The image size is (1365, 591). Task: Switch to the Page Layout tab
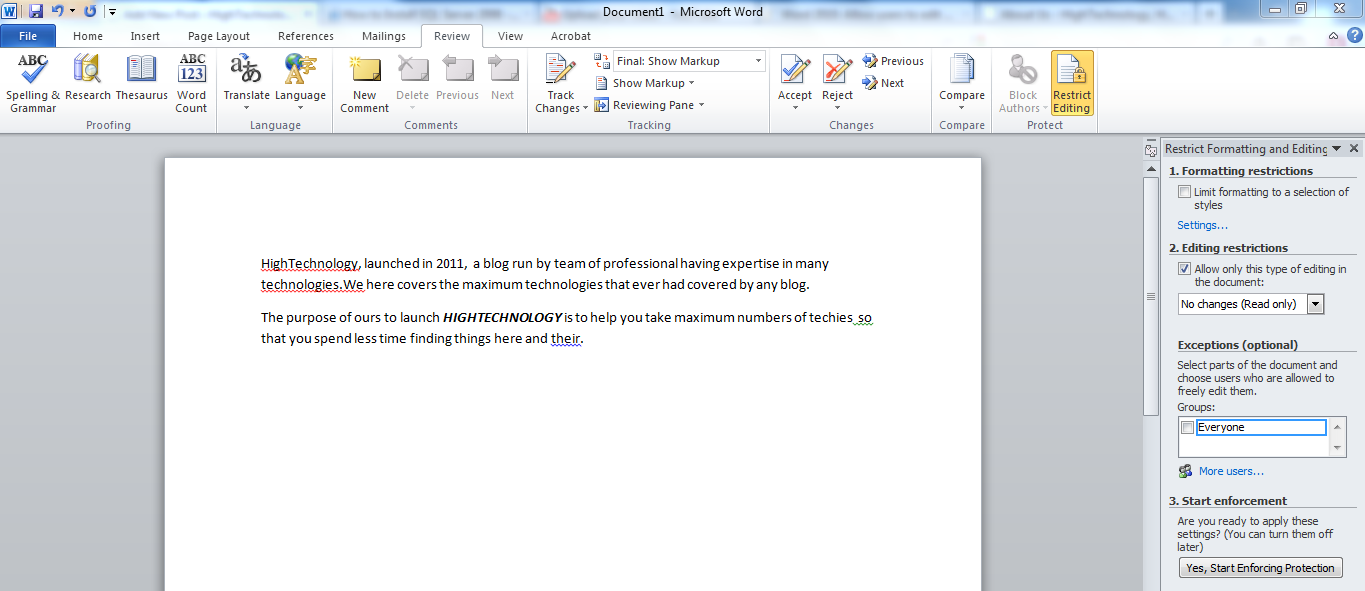[x=219, y=36]
